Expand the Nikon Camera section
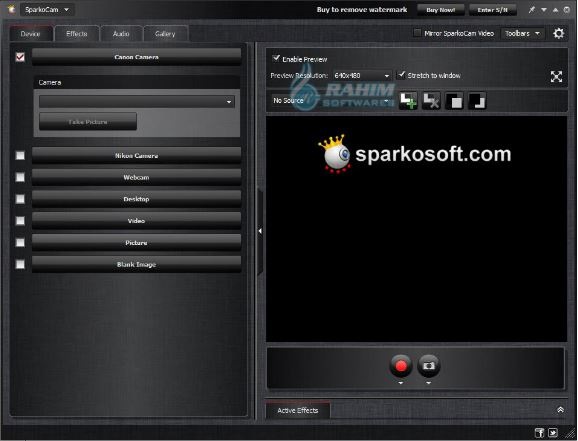Viewport: 578px width, 441px height. tap(136, 156)
